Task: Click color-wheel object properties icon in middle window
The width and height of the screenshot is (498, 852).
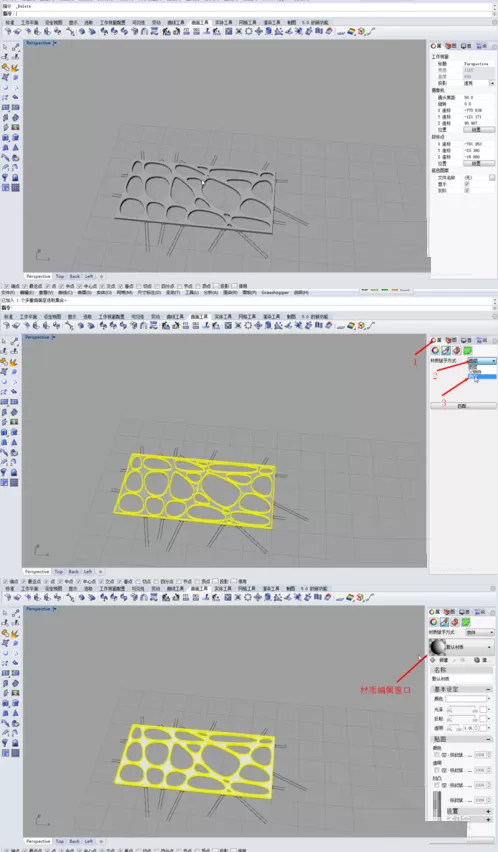Action: 435,350
